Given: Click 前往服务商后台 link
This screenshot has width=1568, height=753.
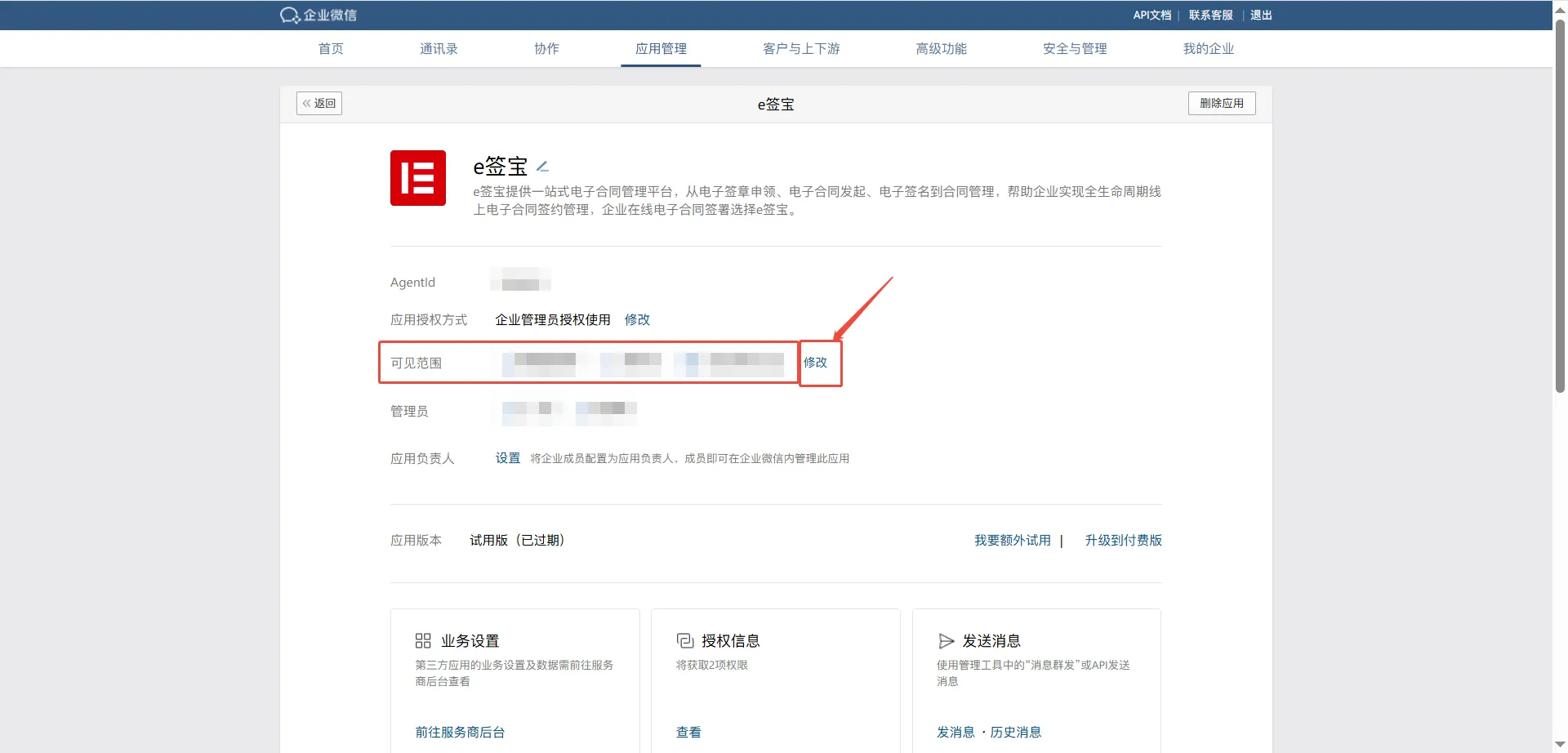Looking at the screenshot, I should pos(460,732).
